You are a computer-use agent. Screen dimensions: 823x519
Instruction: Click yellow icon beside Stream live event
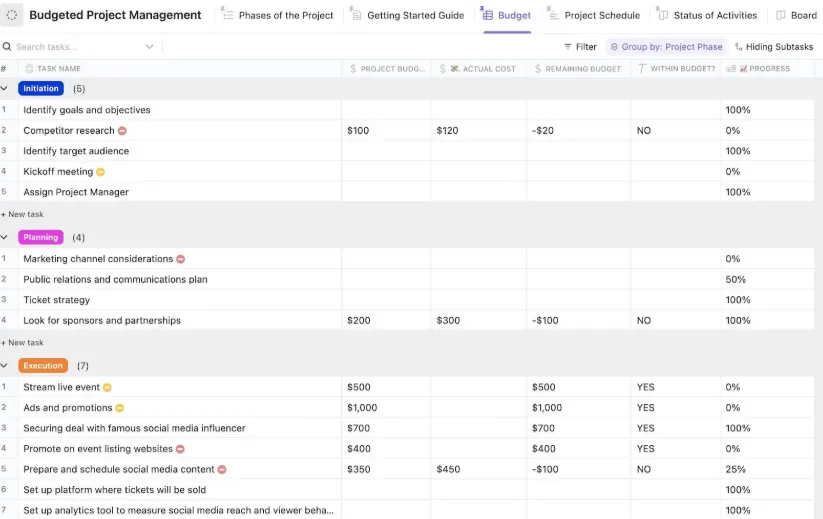pyautogui.click(x=107, y=387)
